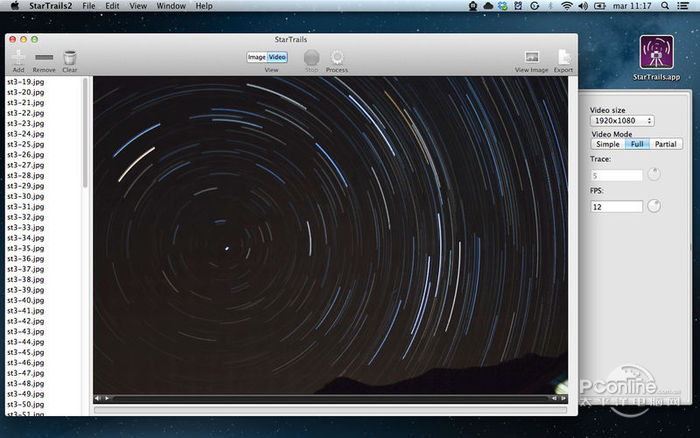Select st3-30.jpg in the file list
Screen dimensions: 700x438
pyautogui.click(x=25, y=196)
